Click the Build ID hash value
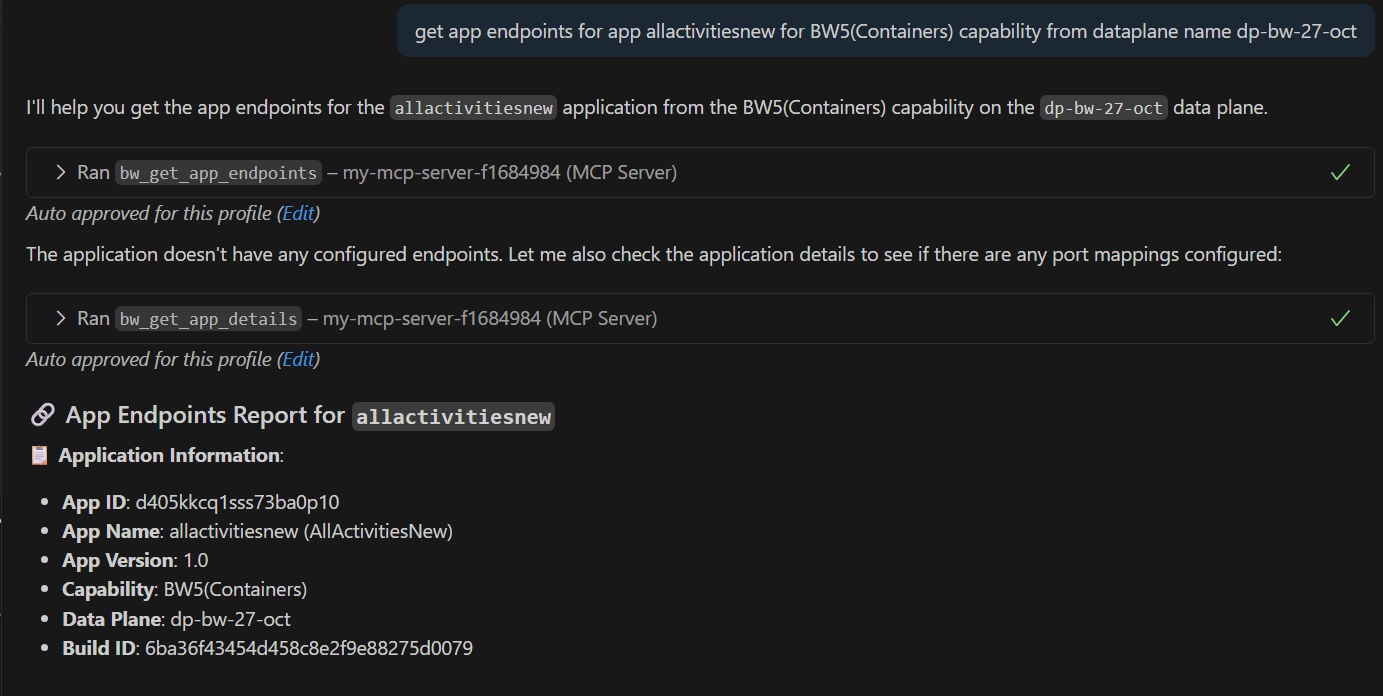1383x696 pixels. [x=308, y=648]
